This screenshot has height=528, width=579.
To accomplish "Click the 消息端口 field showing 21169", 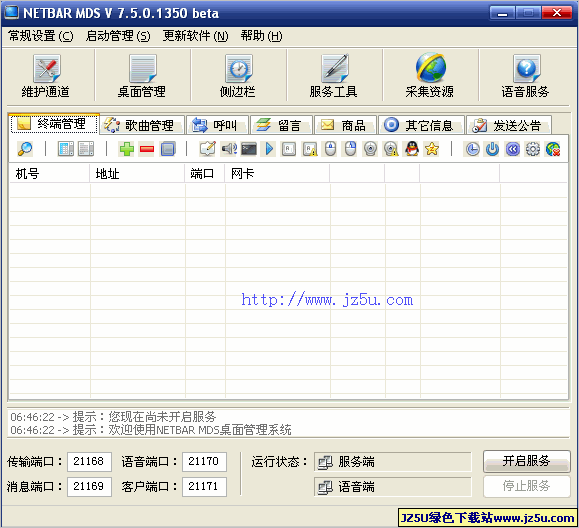I will [89, 487].
